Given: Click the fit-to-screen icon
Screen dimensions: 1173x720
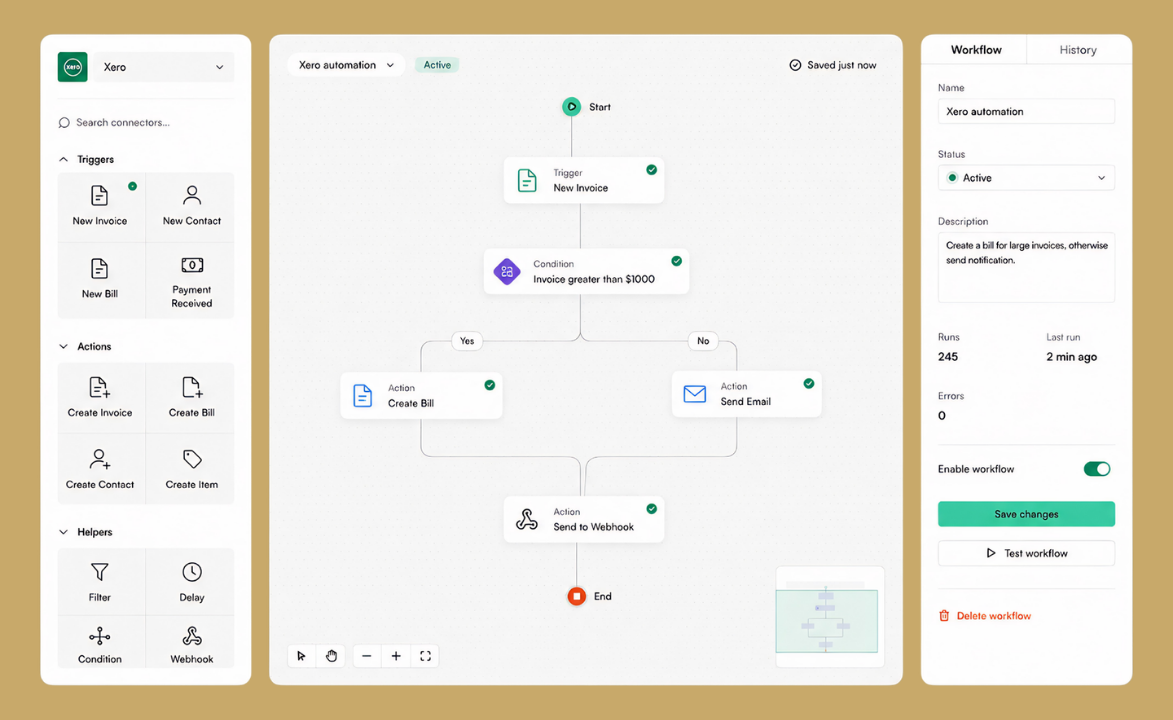Looking at the screenshot, I should click(425, 656).
